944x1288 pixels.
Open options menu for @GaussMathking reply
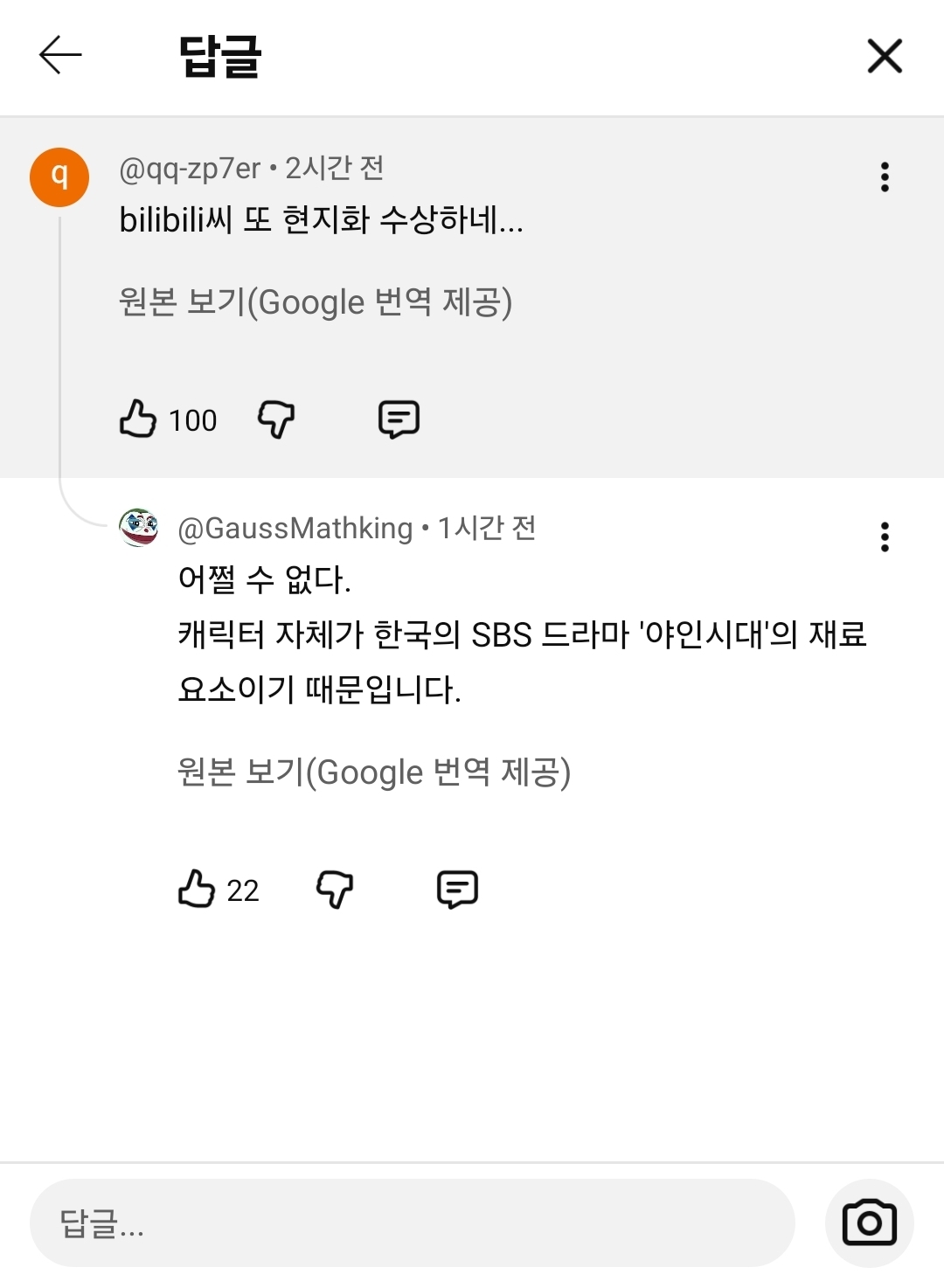point(885,537)
